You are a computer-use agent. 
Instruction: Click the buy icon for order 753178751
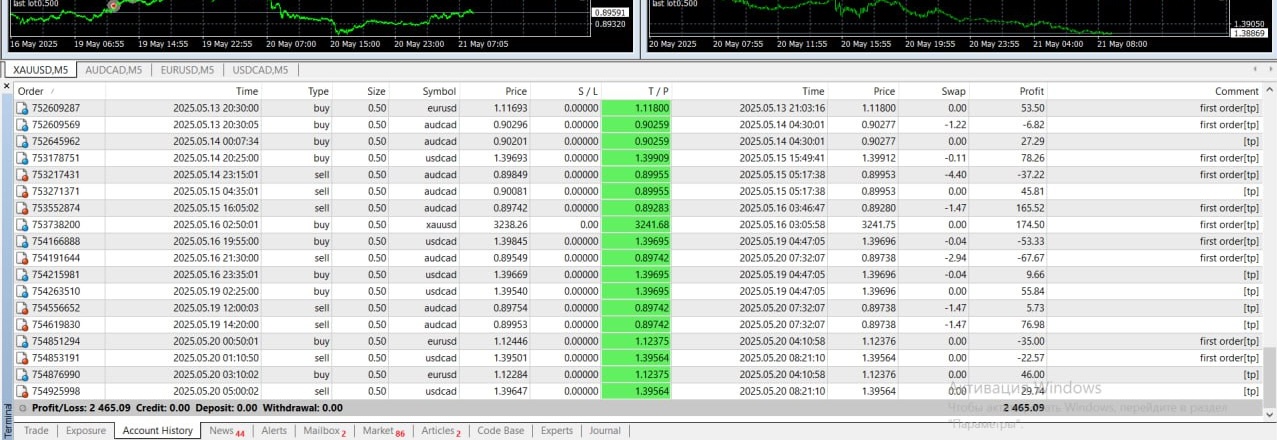tap(23, 158)
